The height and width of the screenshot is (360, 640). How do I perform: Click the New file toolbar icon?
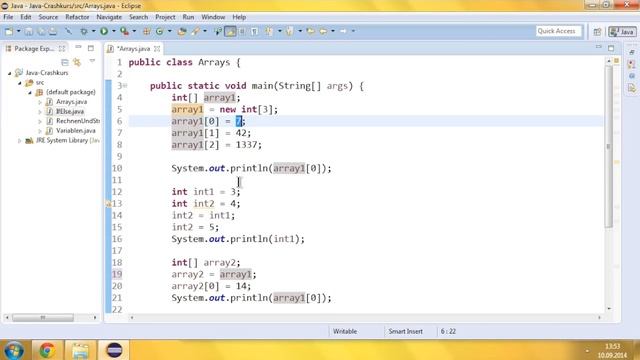pyautogui.click(x=9, y=31)
